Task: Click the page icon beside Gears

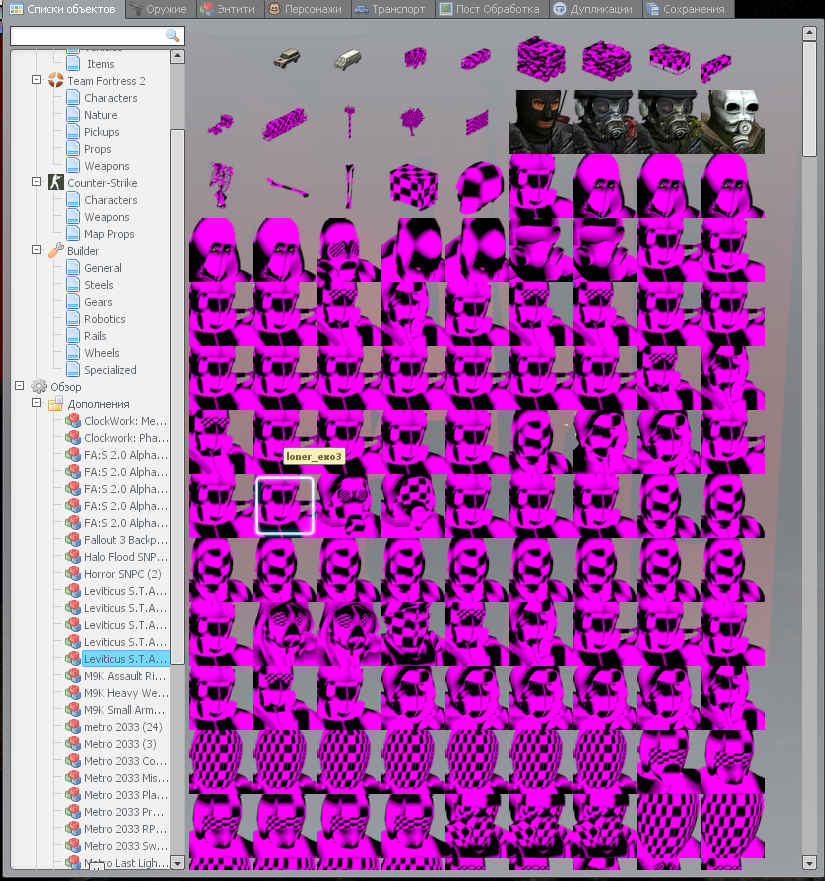Action: (72, 302)
